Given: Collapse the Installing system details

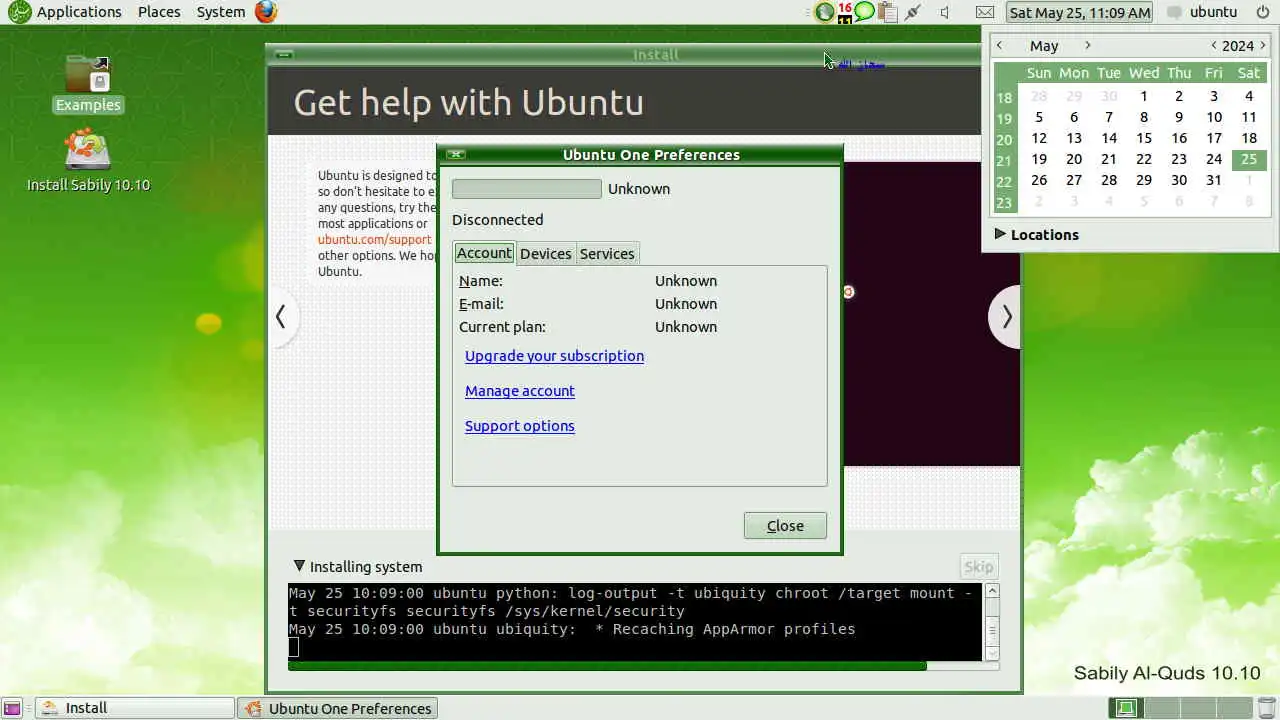Looking at the screenshot, I should (x=357, y=566).
